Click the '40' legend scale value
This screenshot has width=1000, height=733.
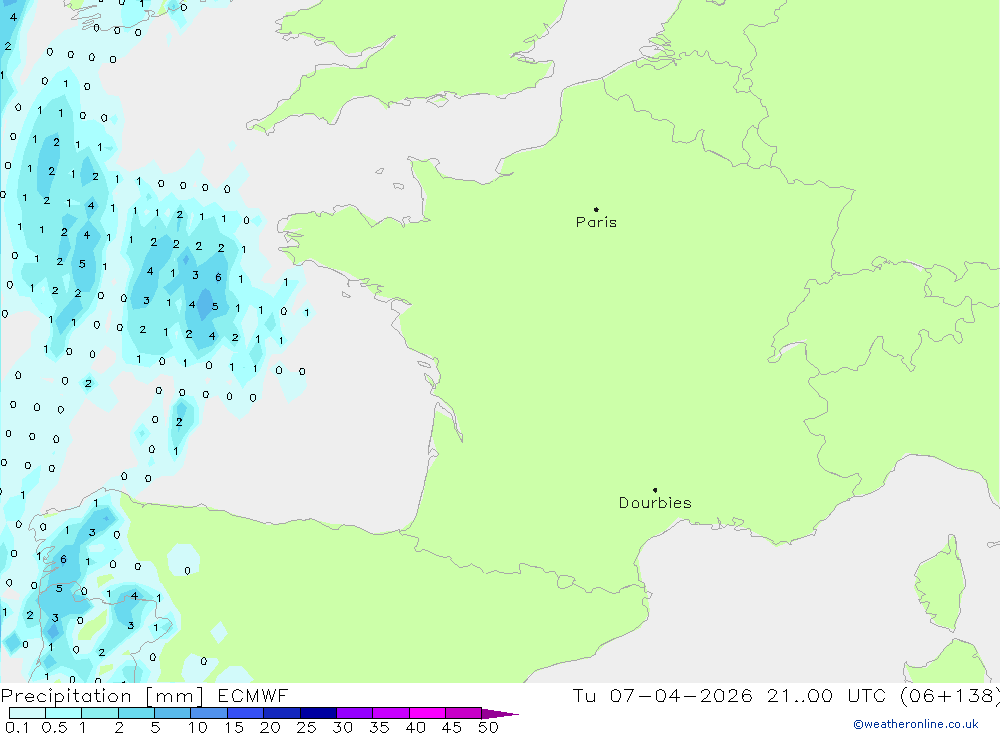click(416, 727)
